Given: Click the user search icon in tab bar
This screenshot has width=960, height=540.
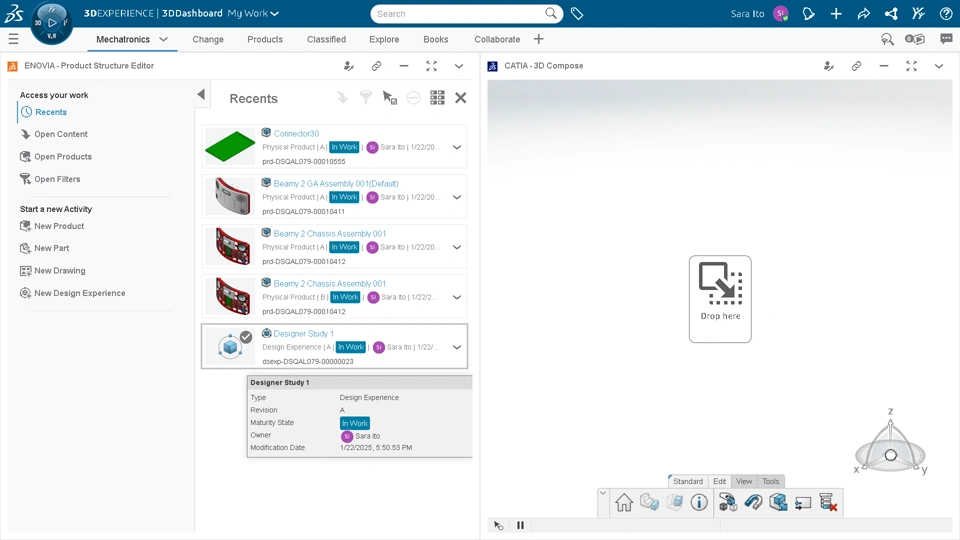Looking at the screenshot, I should tap(887, 39).
